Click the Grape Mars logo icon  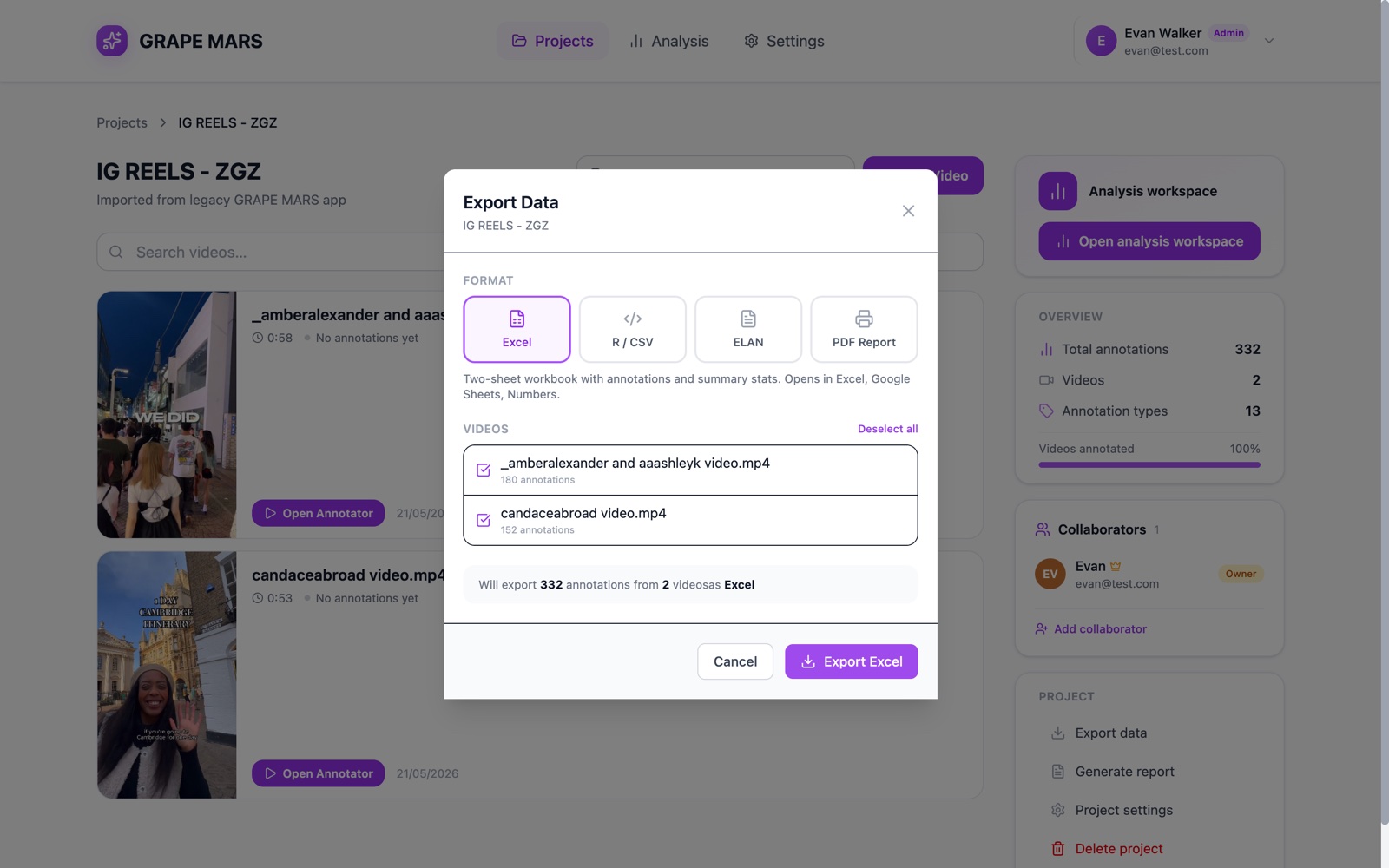112,41
